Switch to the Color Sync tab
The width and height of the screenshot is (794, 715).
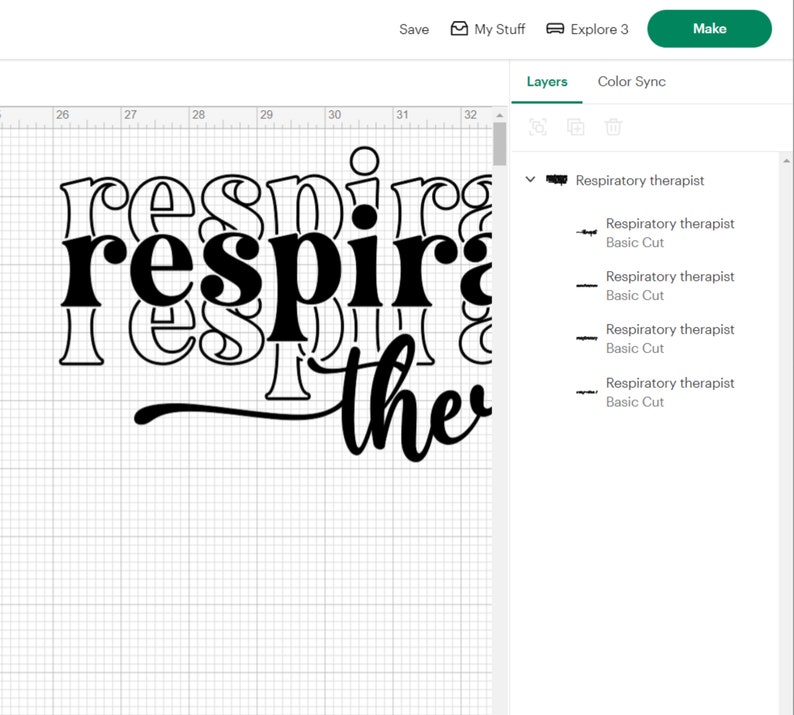pos(631,82)
